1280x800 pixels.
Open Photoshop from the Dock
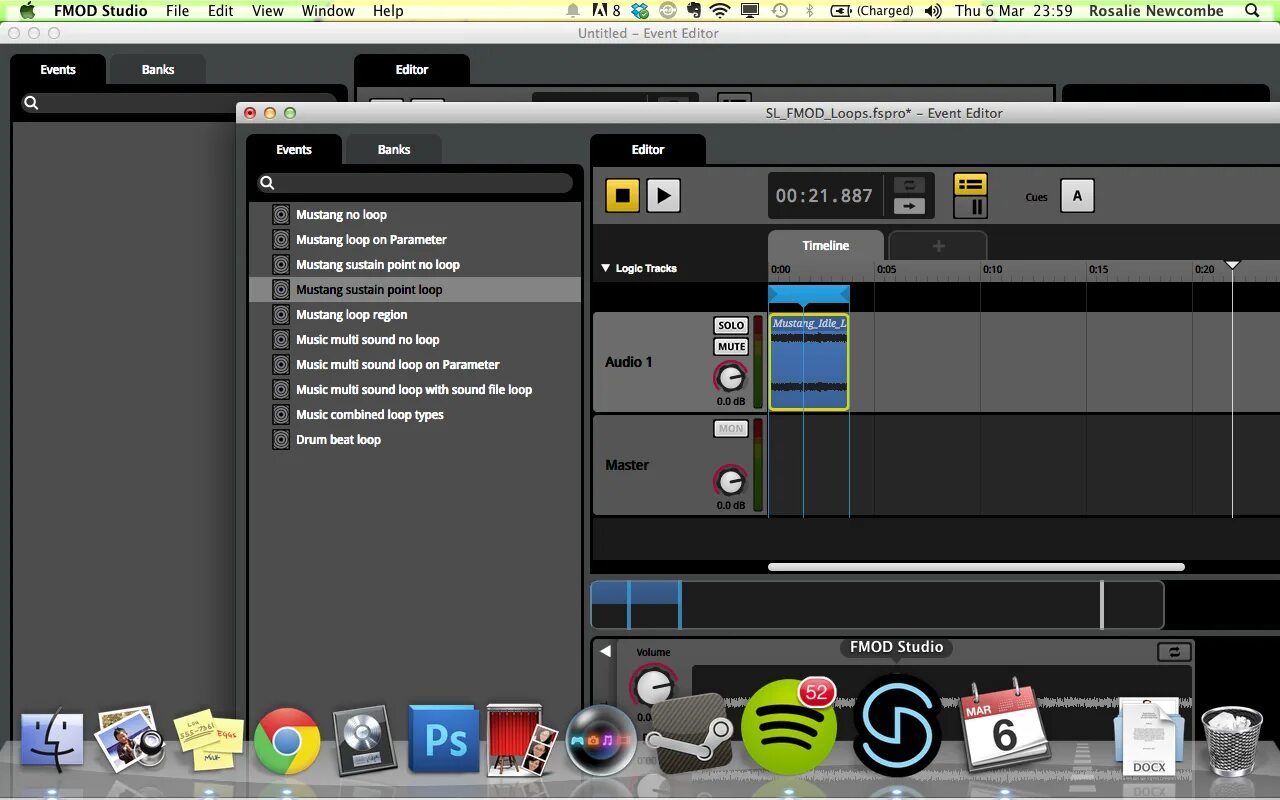pos(445,740)
